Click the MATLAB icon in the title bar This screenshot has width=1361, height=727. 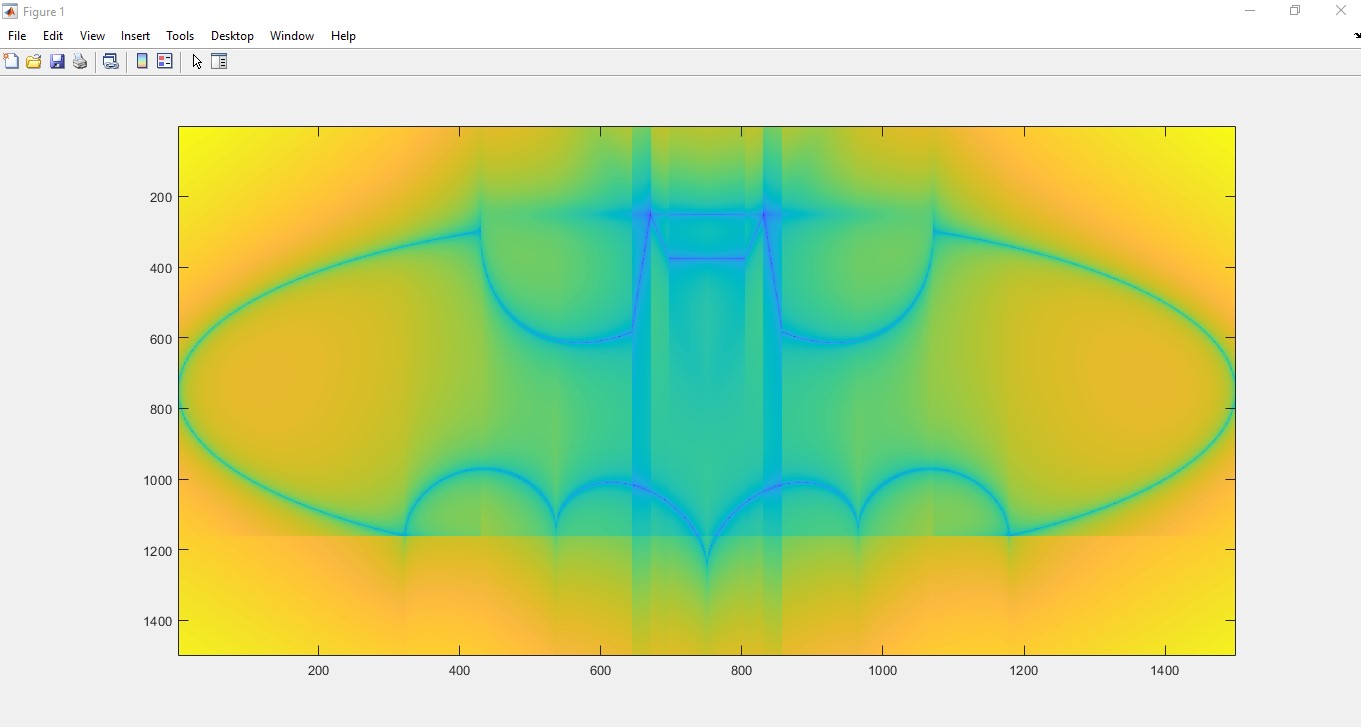click(x=8, y=11)
